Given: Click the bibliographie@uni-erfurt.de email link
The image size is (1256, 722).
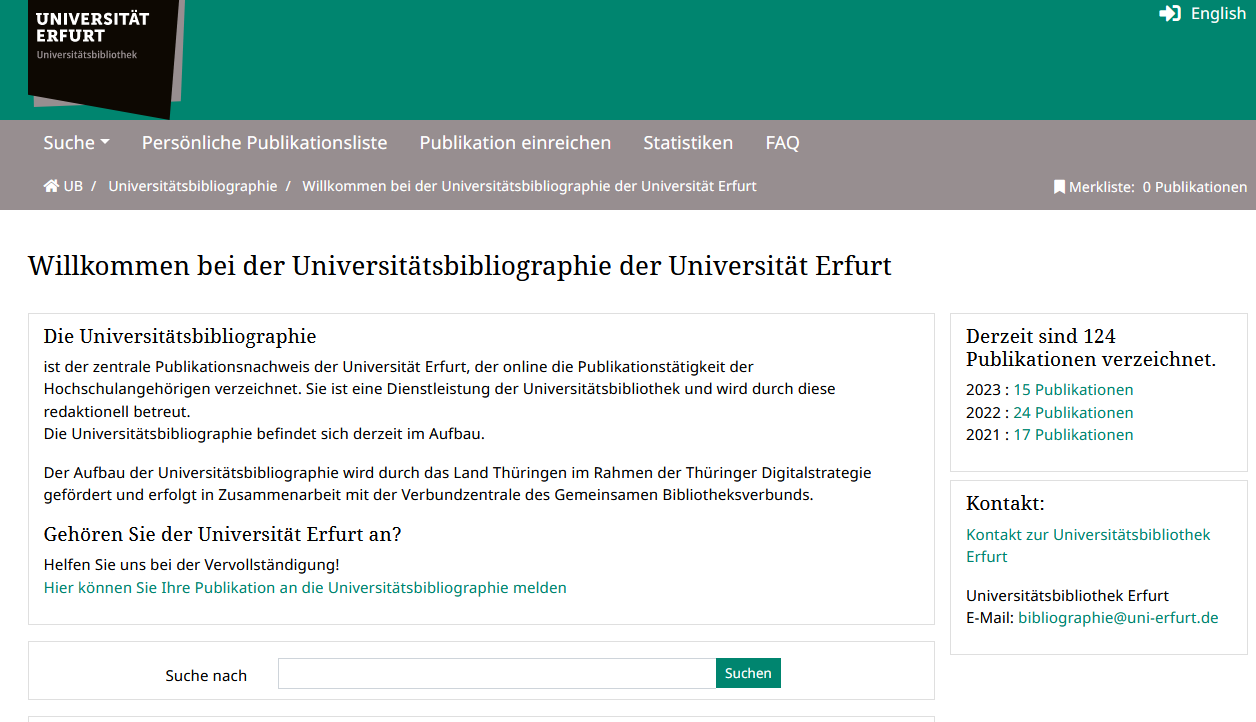Looking at the screenshot, I should tap(1118, 618).
